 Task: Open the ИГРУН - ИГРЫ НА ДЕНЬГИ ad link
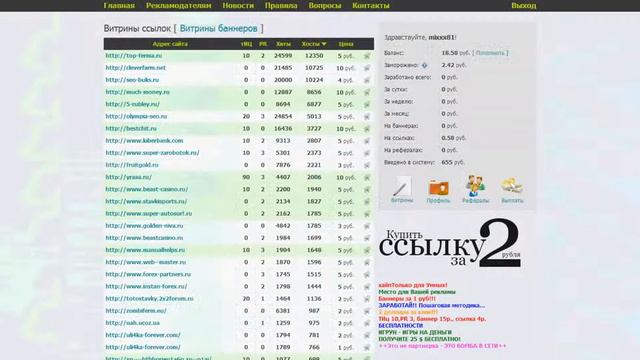pos(415,332)
